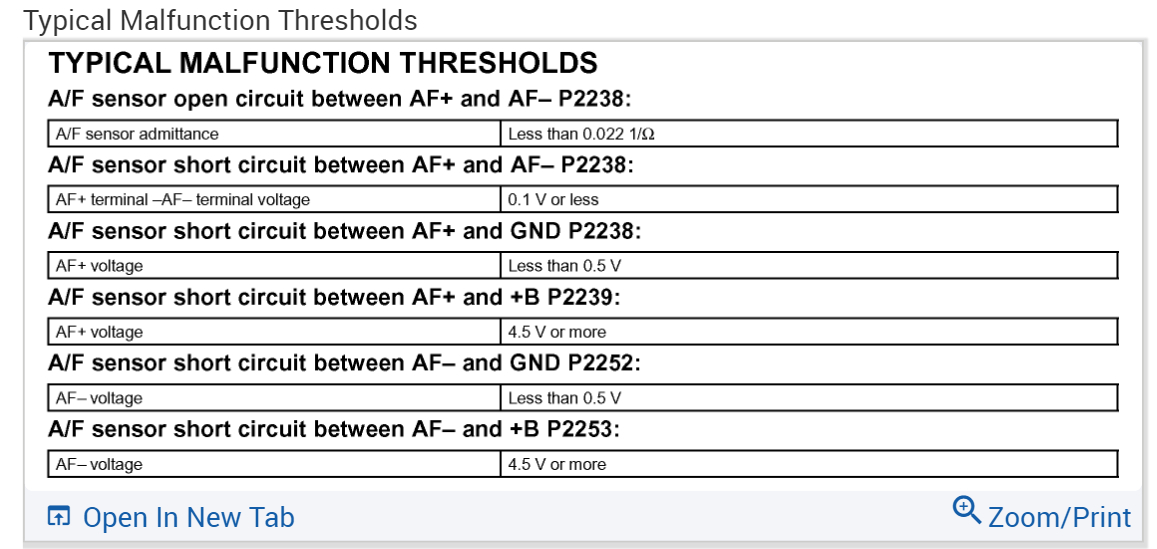This screenshot has height=549, width=1157.
Task: Click the Less than 0.022 1/Ω value
Action: pos(581,134)
